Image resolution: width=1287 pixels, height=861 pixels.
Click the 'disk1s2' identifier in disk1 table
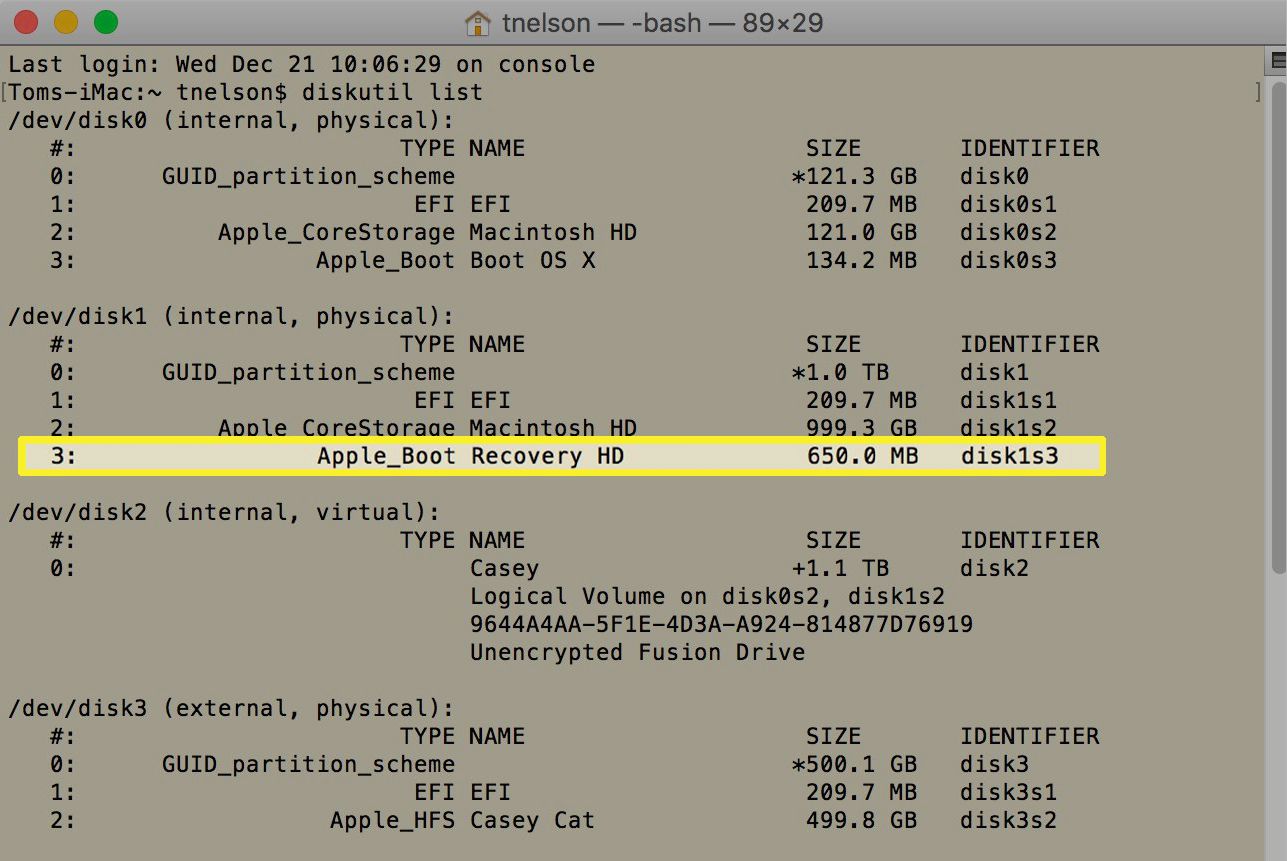[x=1009, y=428]
